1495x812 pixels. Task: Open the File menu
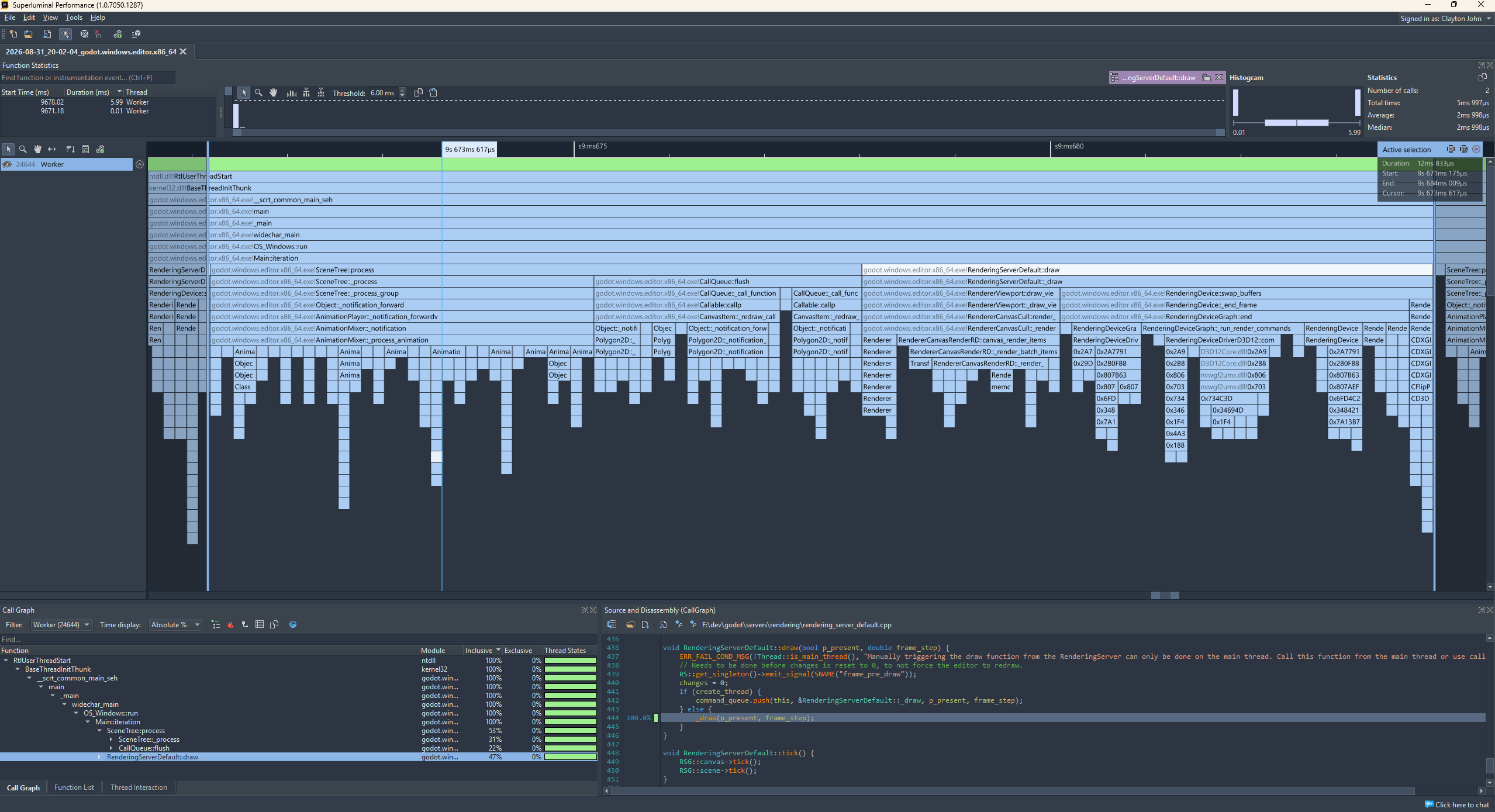pyautogui.click(x=10, y=18)
